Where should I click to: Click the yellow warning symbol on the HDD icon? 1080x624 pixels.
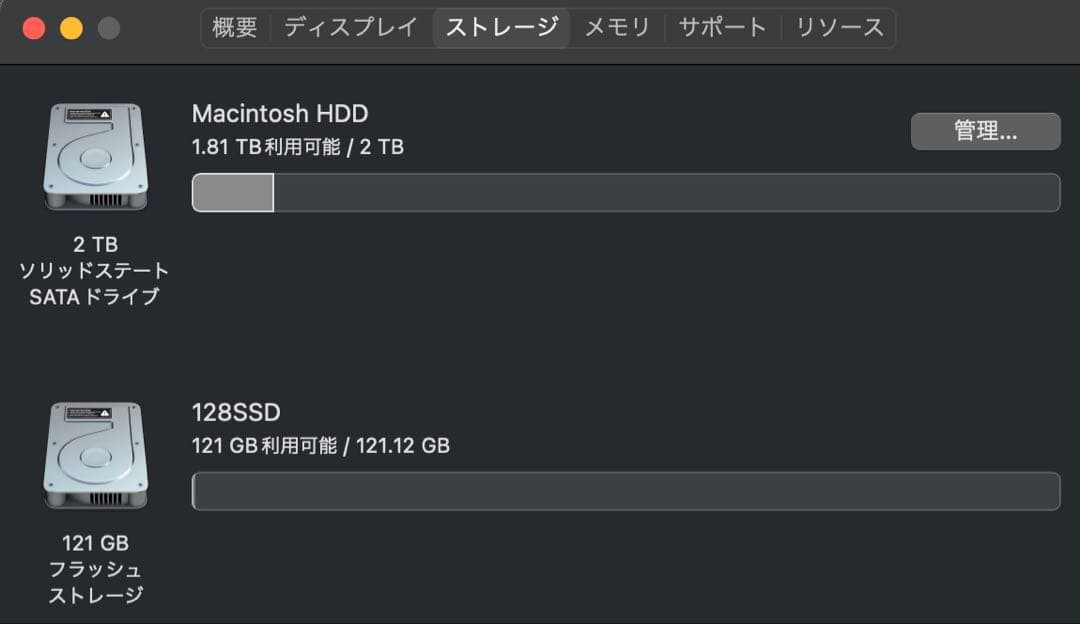(104, 113)
